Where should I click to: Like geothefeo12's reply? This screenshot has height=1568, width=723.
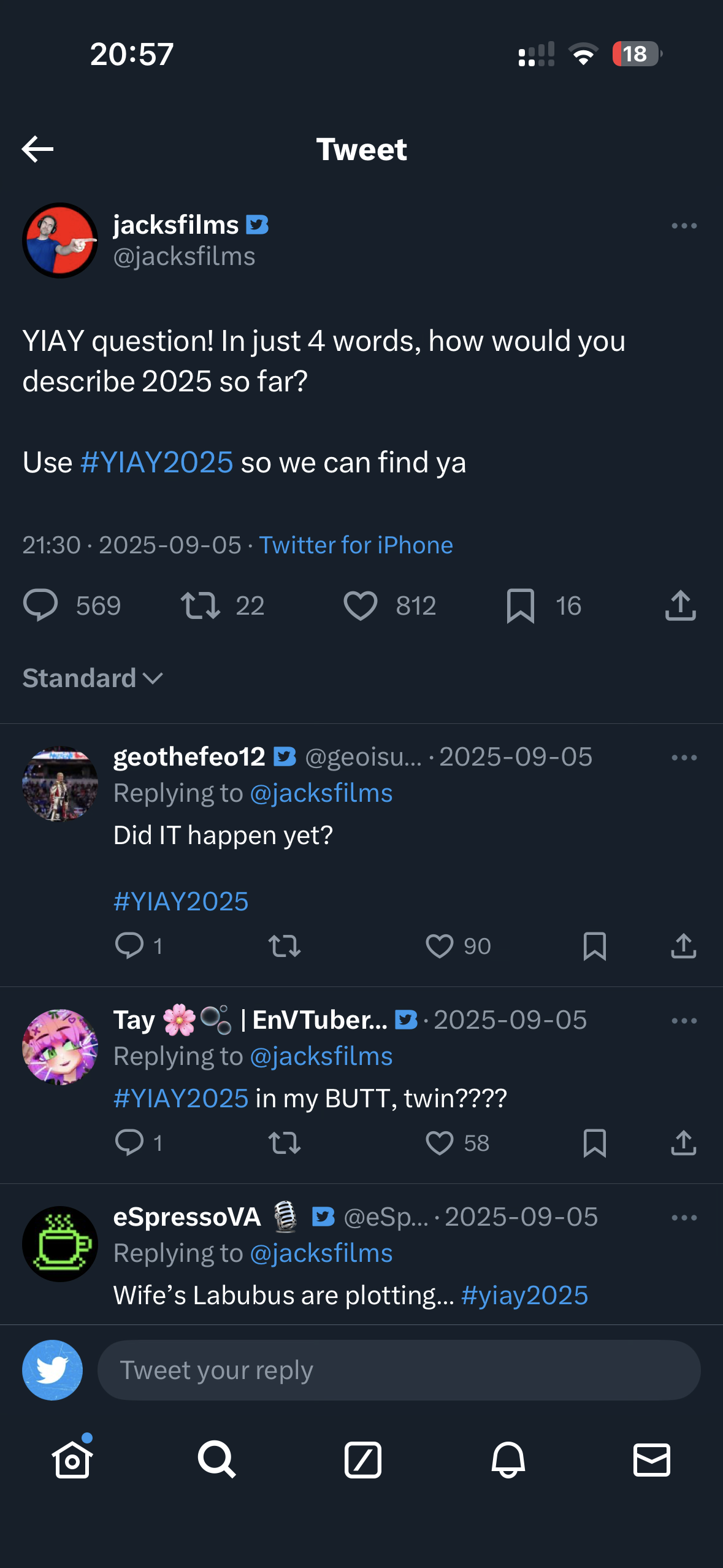440,946
